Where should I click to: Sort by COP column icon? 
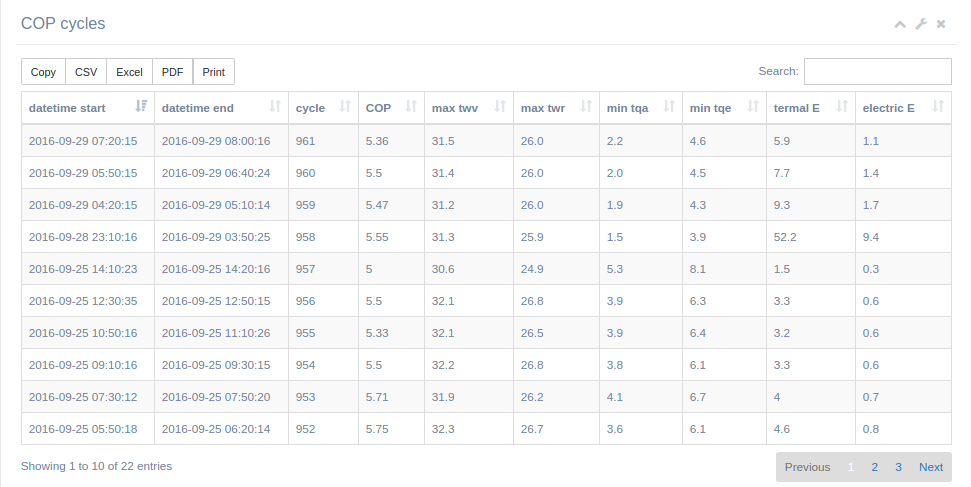point(411,107)
